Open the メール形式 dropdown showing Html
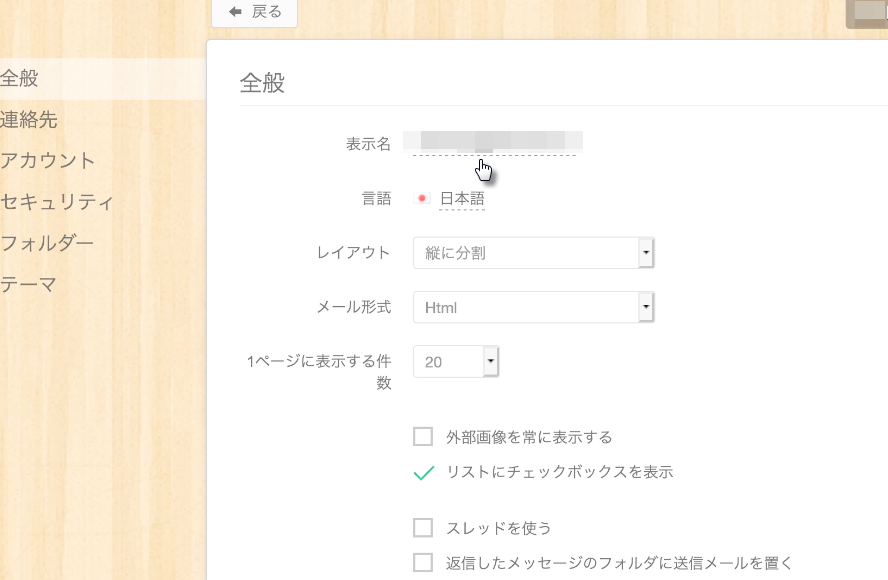 click(533, 307)
